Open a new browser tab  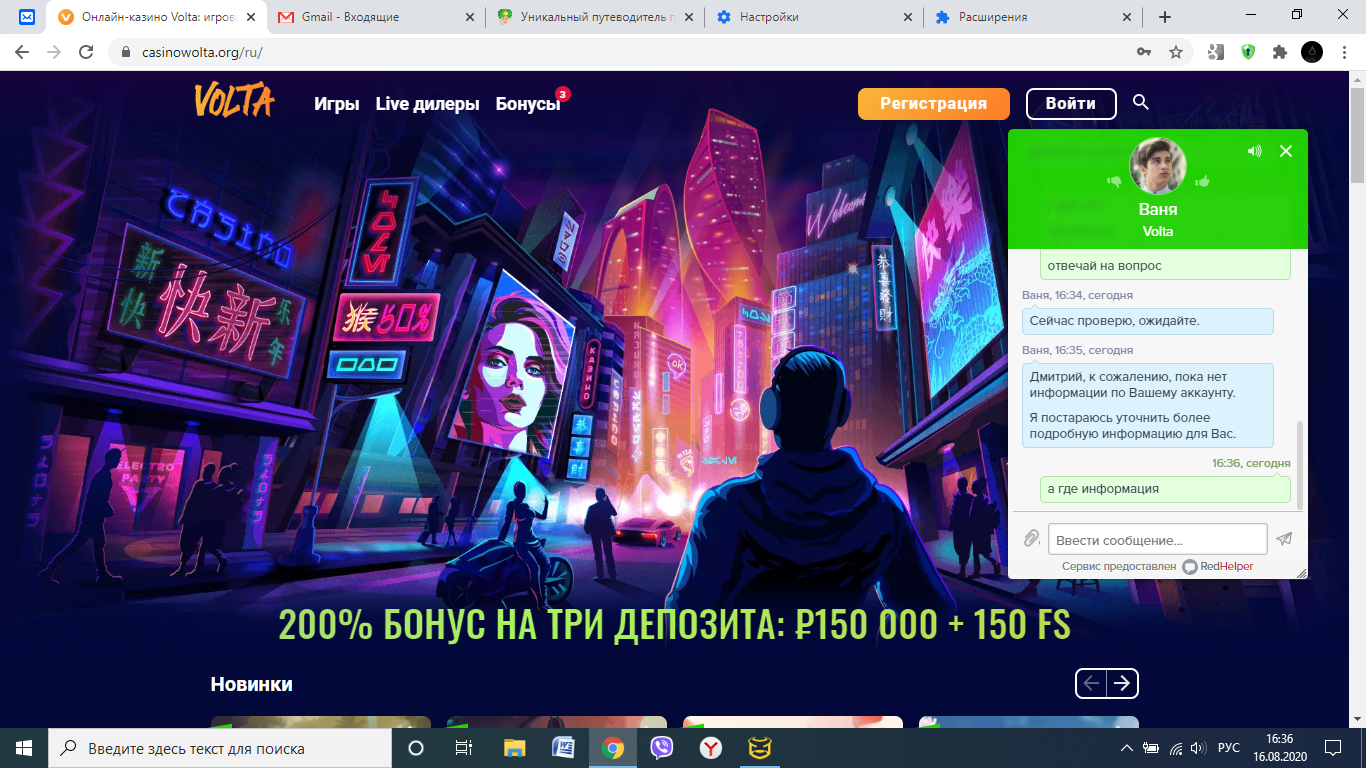[x=1165, y=17]
